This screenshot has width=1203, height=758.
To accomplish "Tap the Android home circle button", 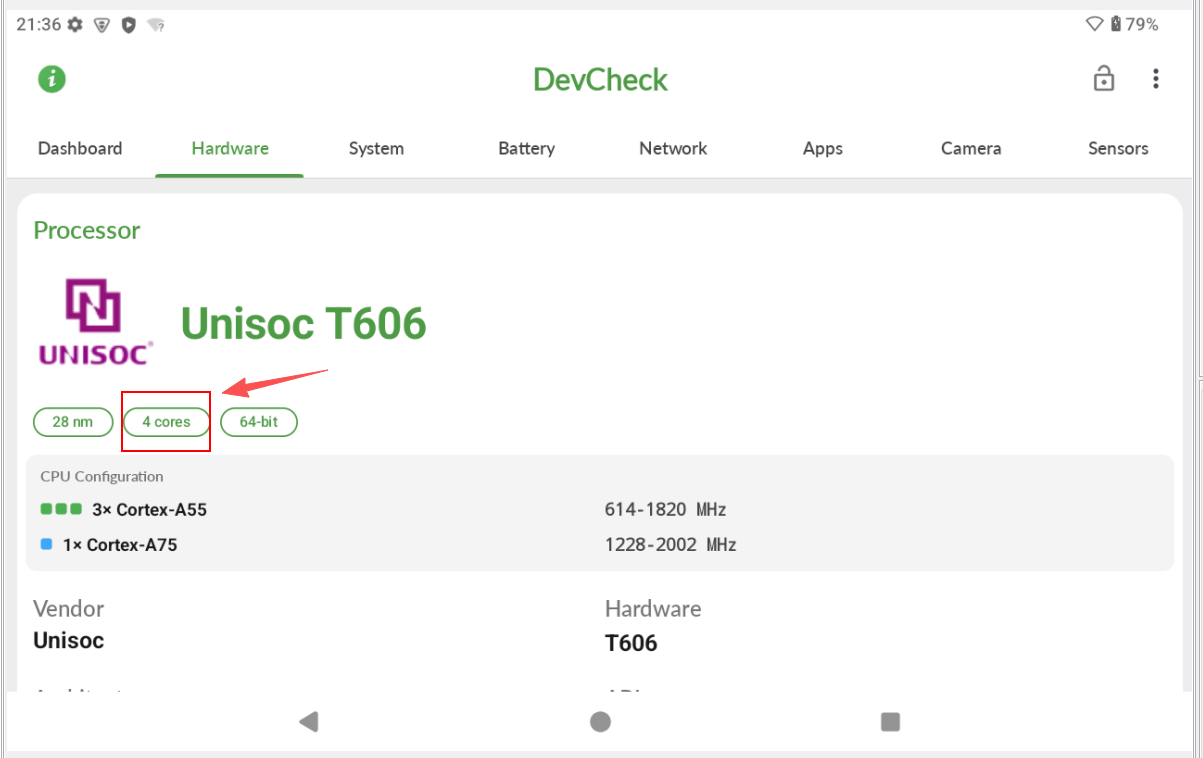I will [x=600, y=721].
